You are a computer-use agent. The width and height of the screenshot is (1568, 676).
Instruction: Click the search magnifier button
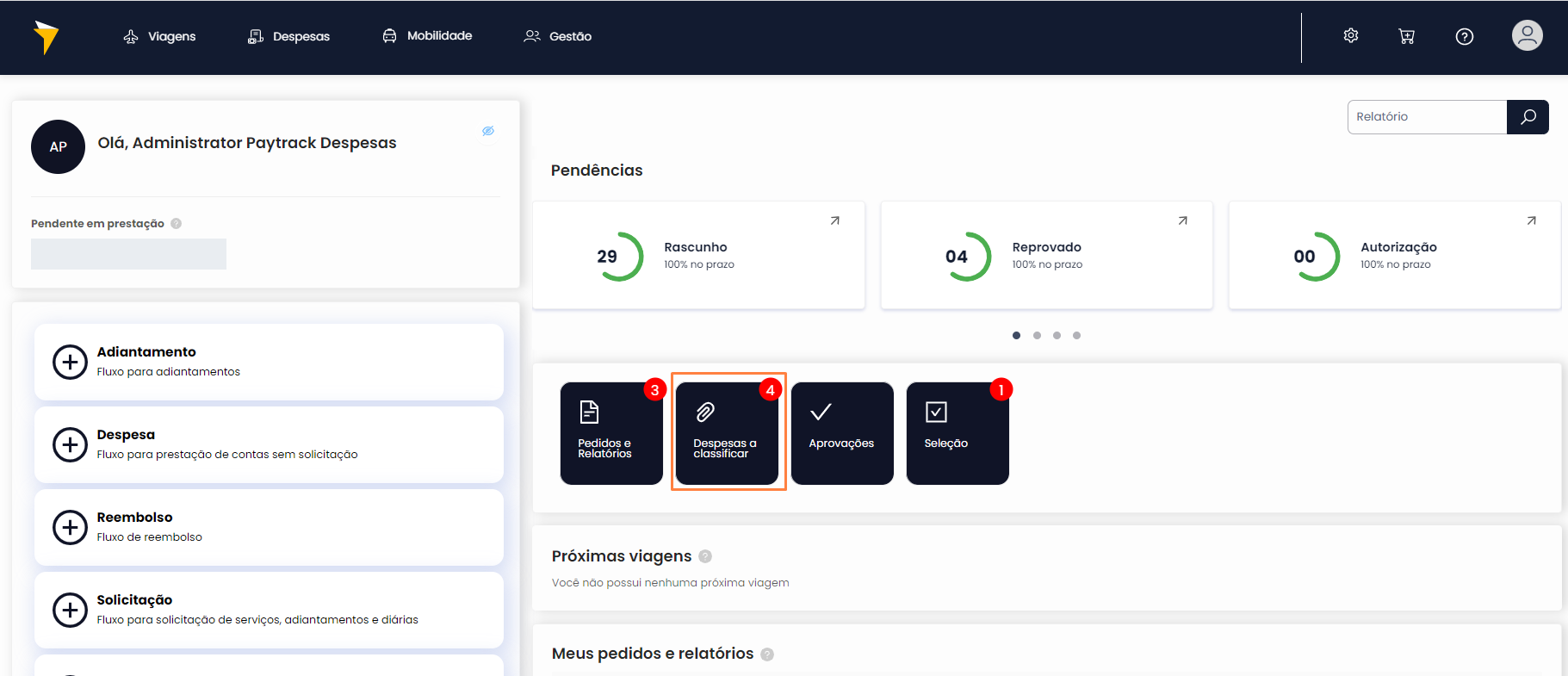coord(1528,116)
